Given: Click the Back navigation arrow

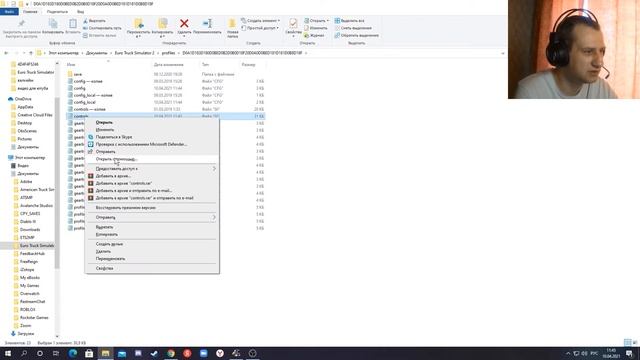Looking at the screenshot, I should pyautogui.click(x=6, y=53).
